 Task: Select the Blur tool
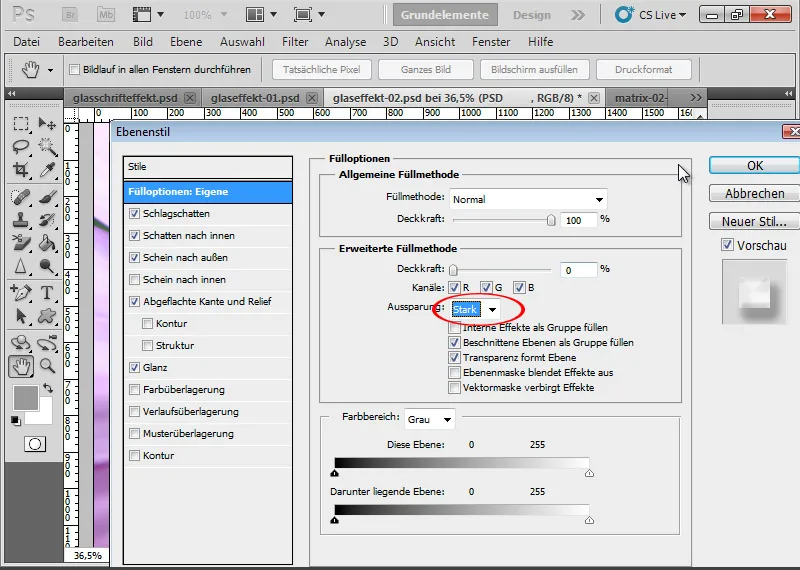(20, 266)
